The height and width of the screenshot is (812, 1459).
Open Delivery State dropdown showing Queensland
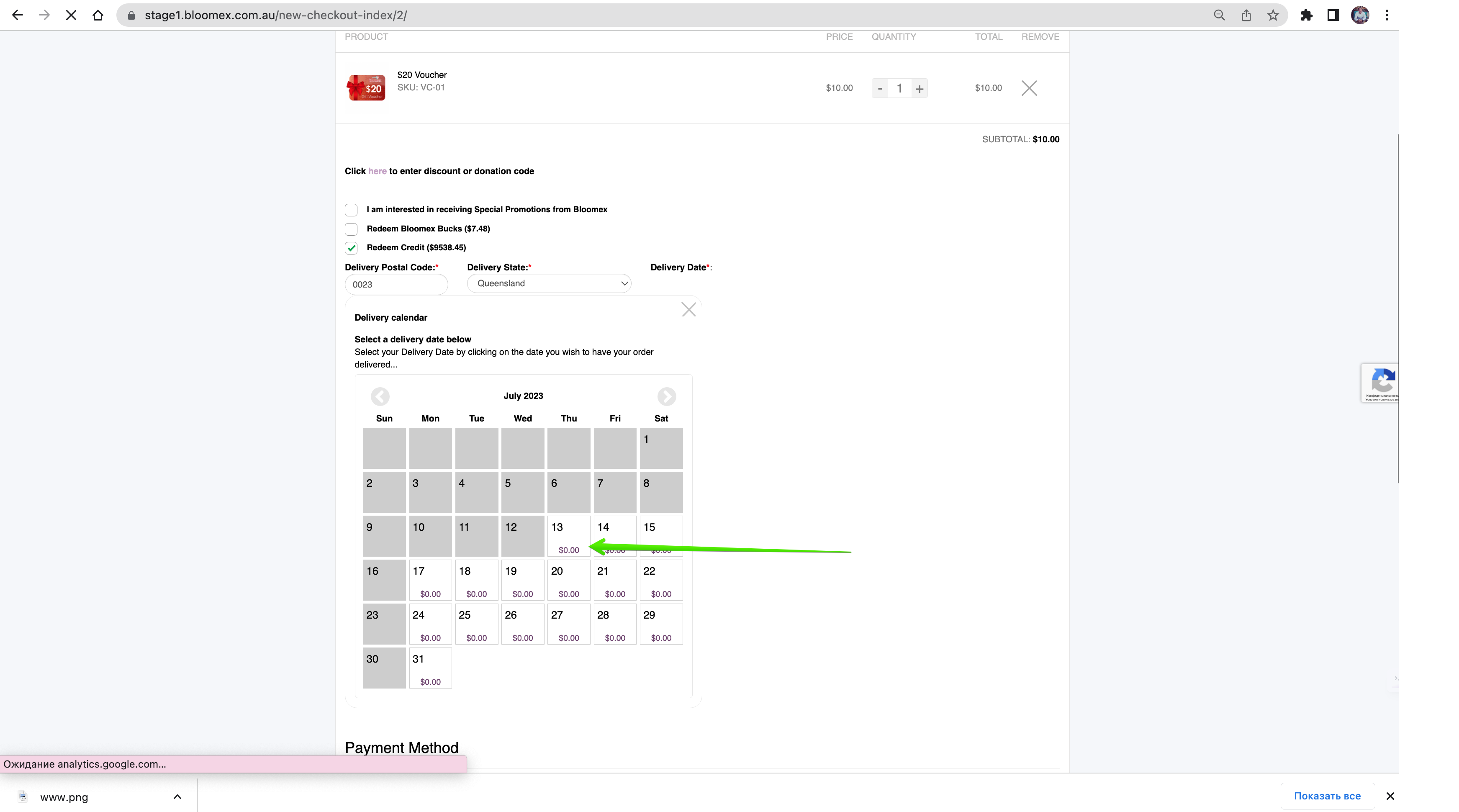pos(549,283)
